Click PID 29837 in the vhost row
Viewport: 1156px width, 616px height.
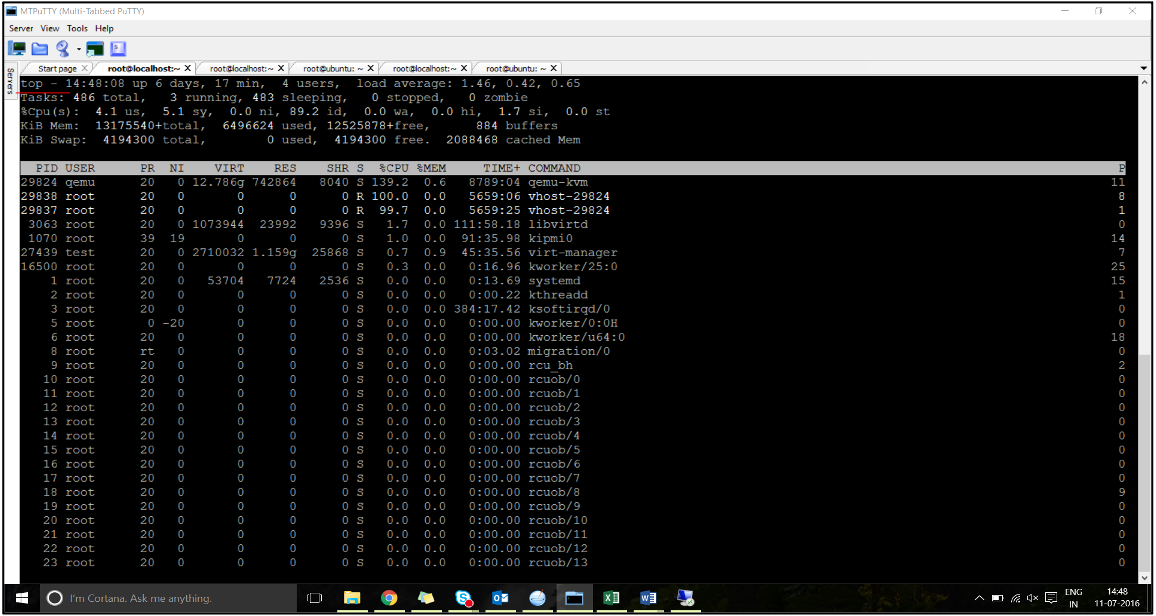click(39, 211)
